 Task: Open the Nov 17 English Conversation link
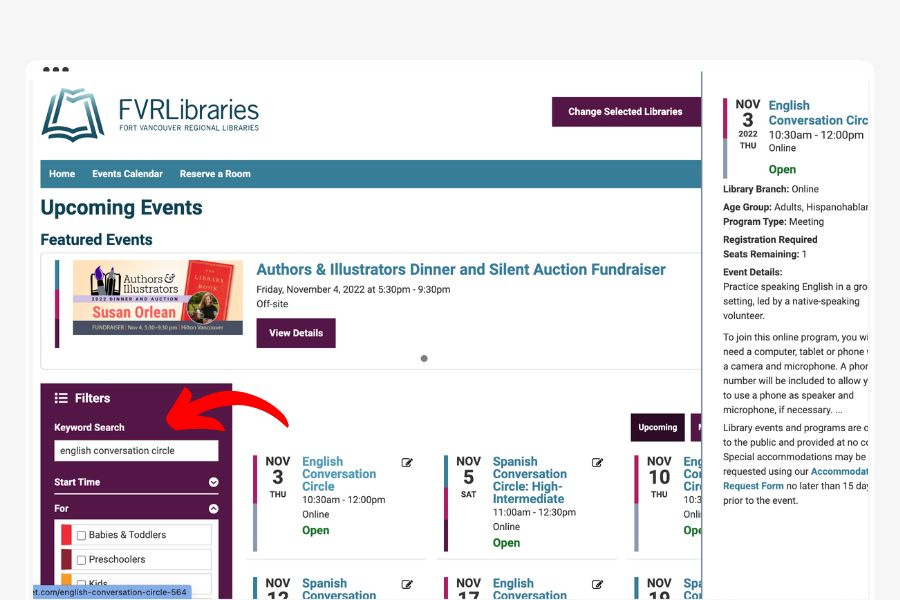click(530, 589)
